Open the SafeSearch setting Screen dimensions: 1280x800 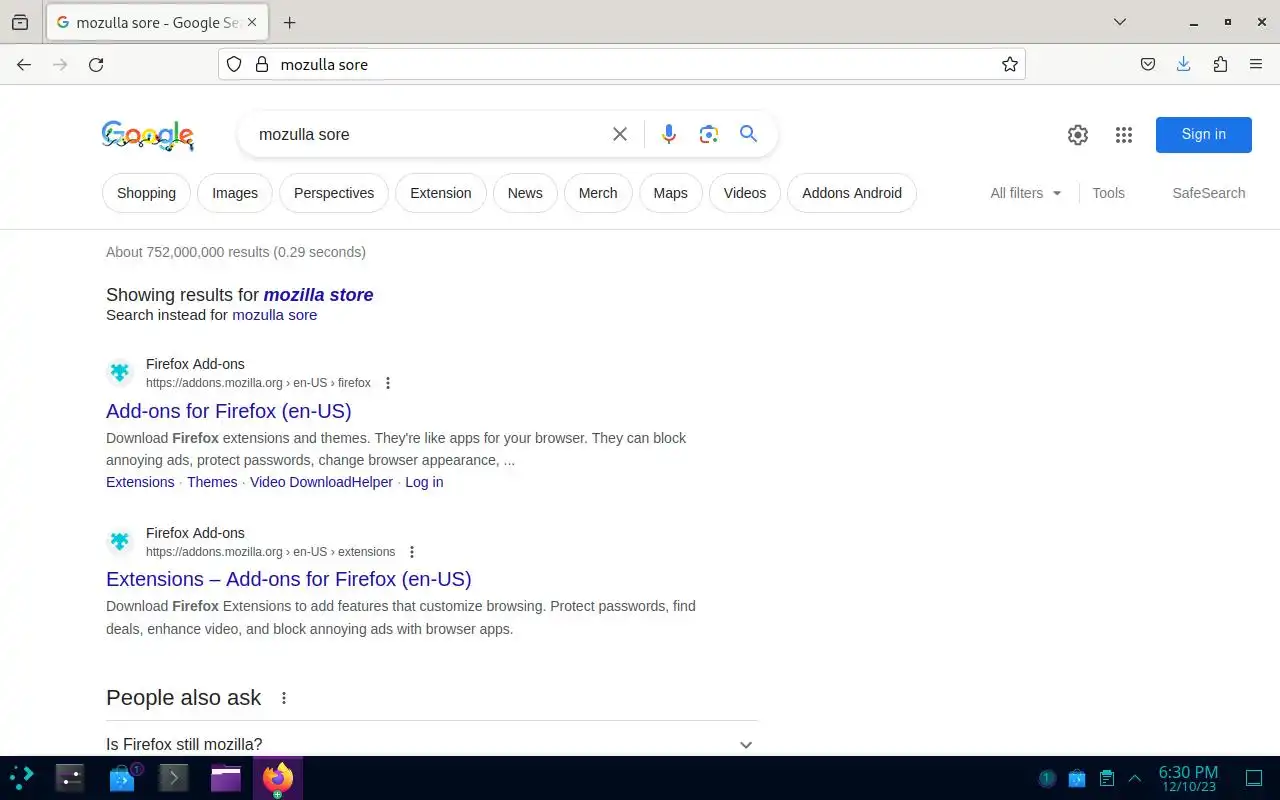pos(1209,193)
